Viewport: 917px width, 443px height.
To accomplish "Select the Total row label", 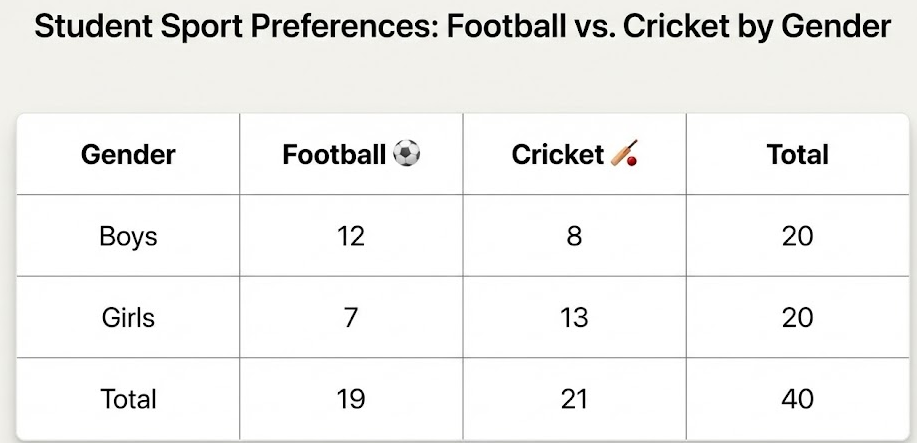I will tap(128, 399).
